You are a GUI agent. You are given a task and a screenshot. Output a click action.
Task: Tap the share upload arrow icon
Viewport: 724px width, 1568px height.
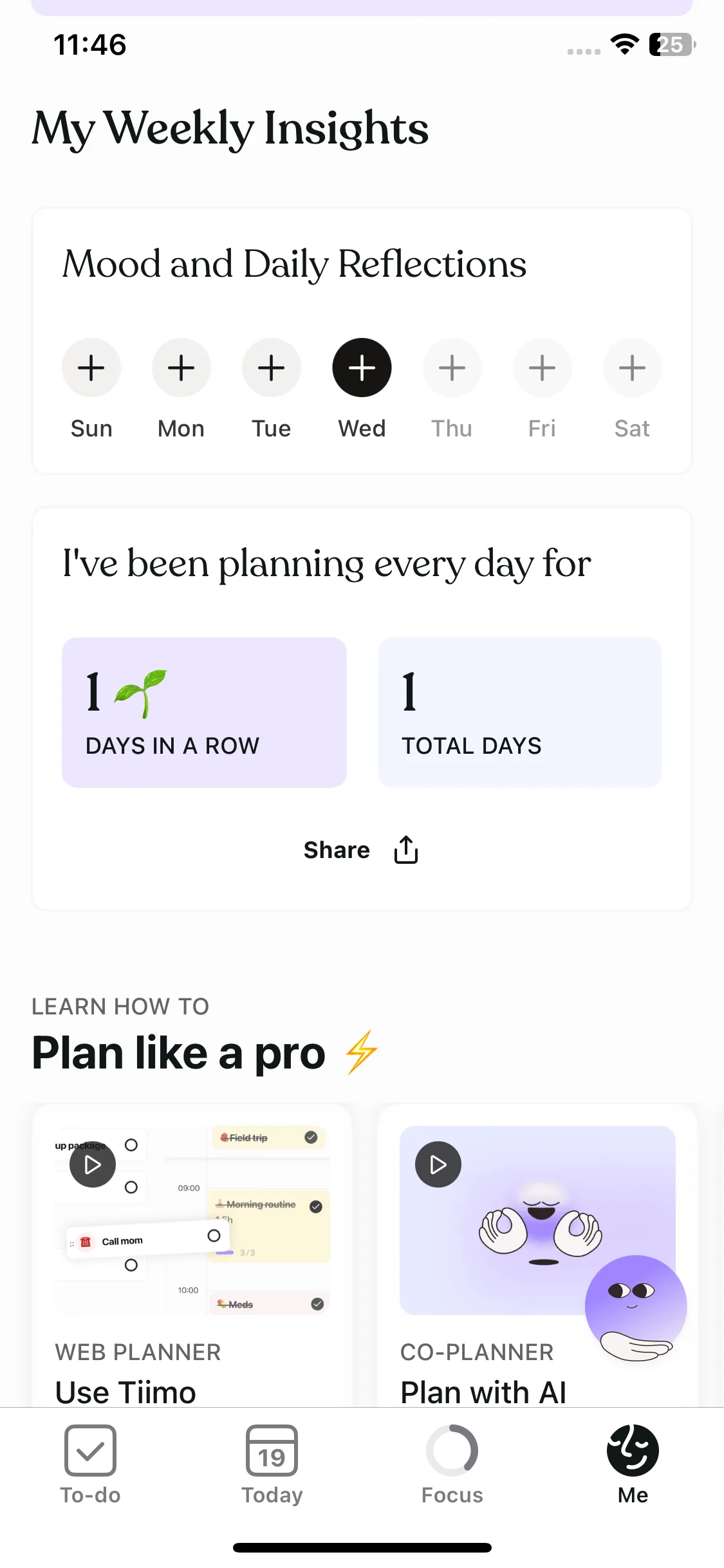point(406,850)
